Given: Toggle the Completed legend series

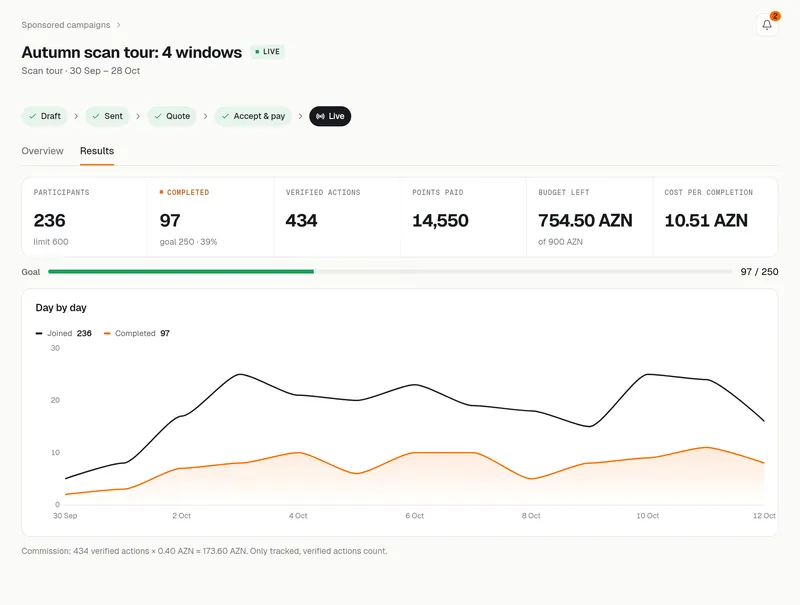Looking at the screenshot, I should point(137,333).
